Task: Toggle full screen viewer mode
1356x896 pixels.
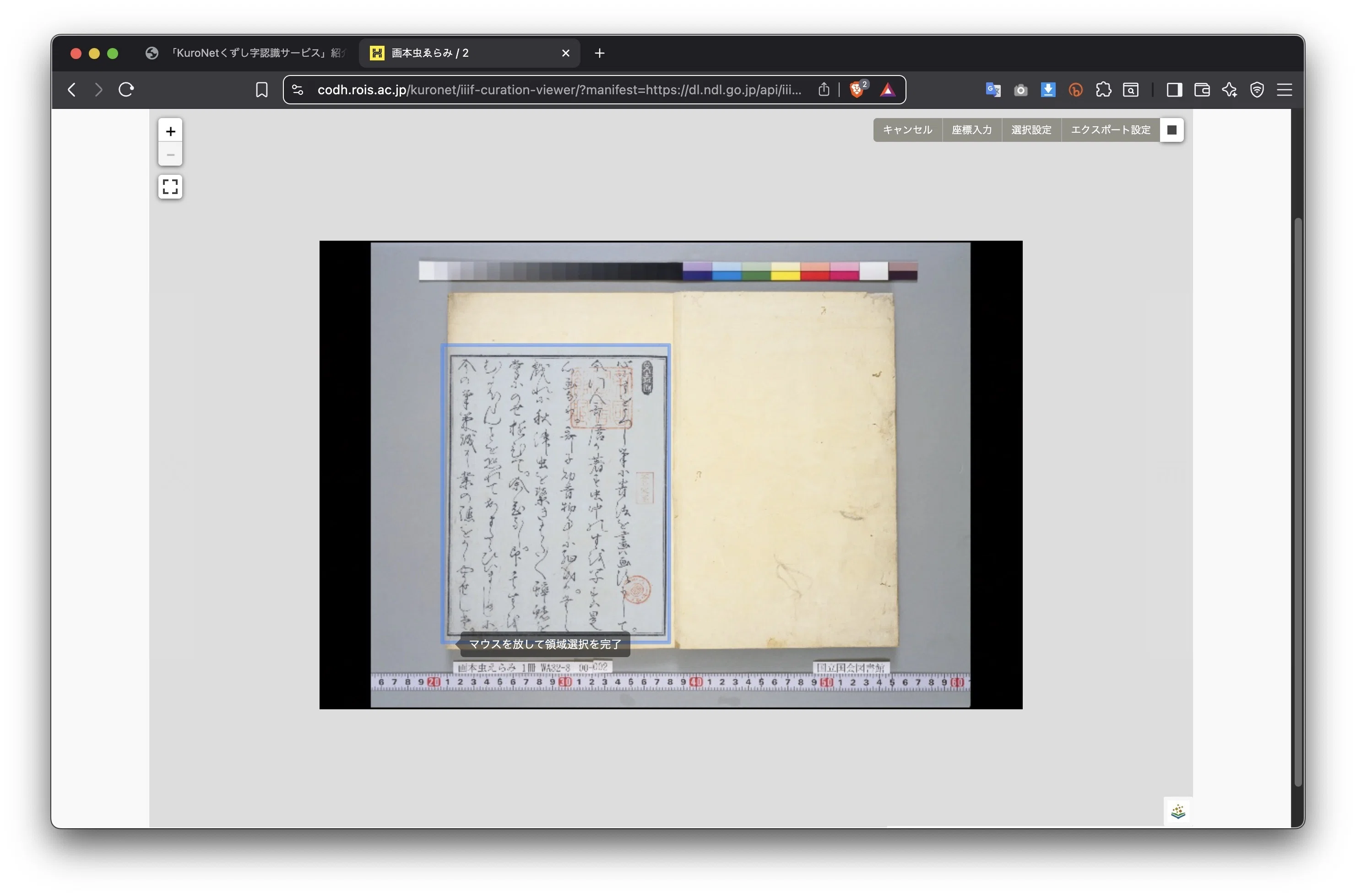Action: point(170,187)
